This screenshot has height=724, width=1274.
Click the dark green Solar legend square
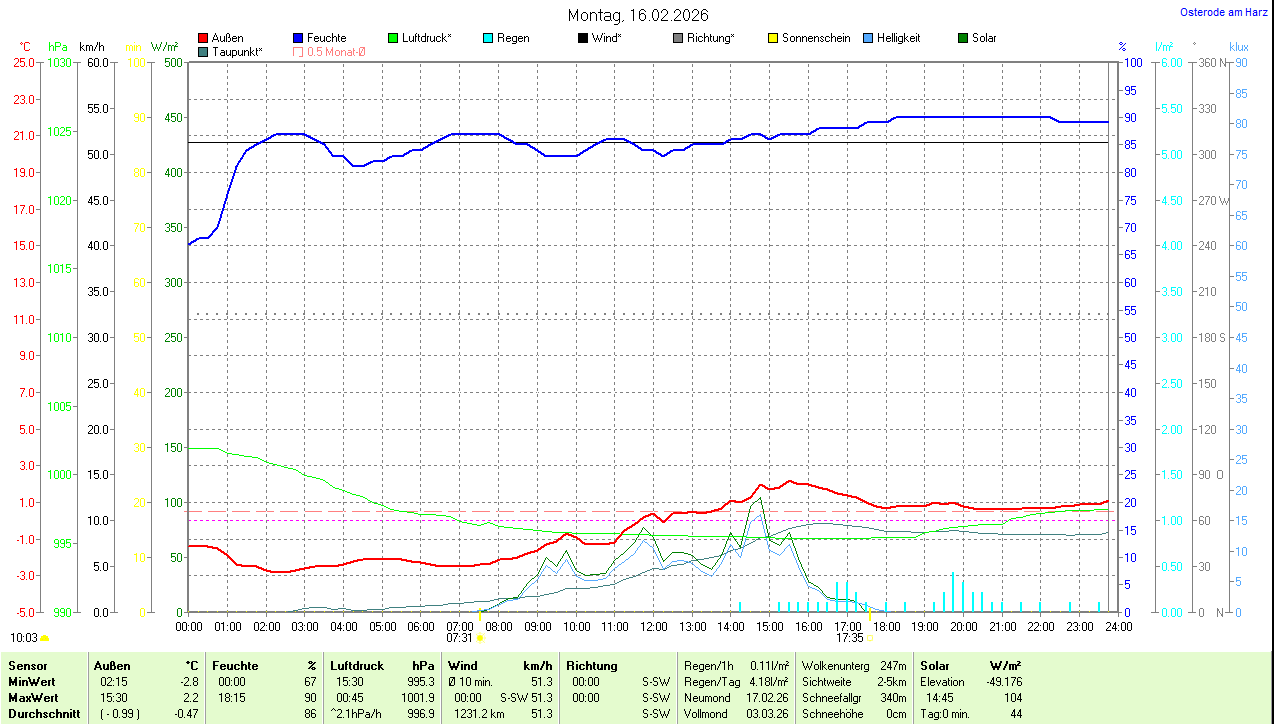(x=963, y=38)
